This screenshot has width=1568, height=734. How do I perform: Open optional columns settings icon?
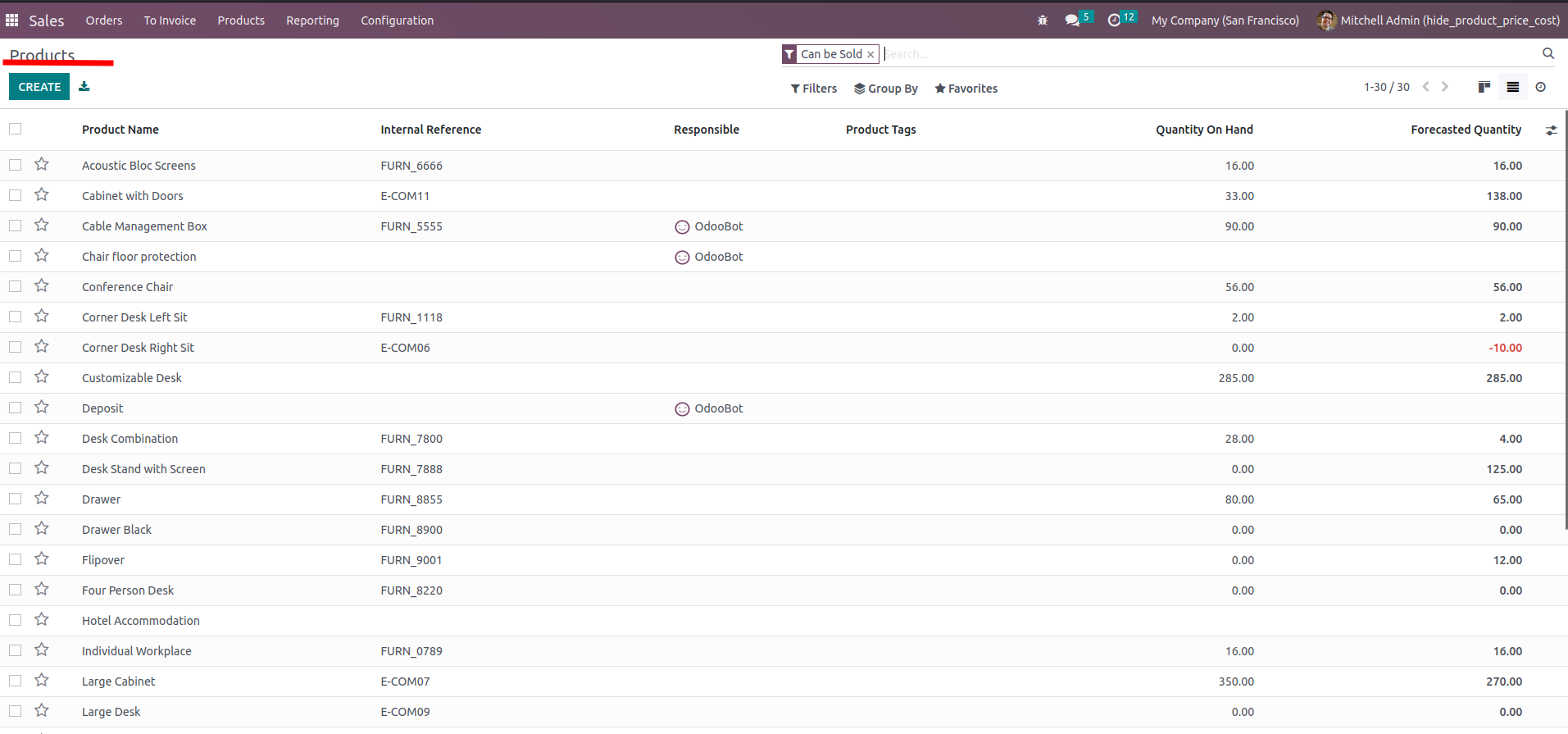point(1551,130)
